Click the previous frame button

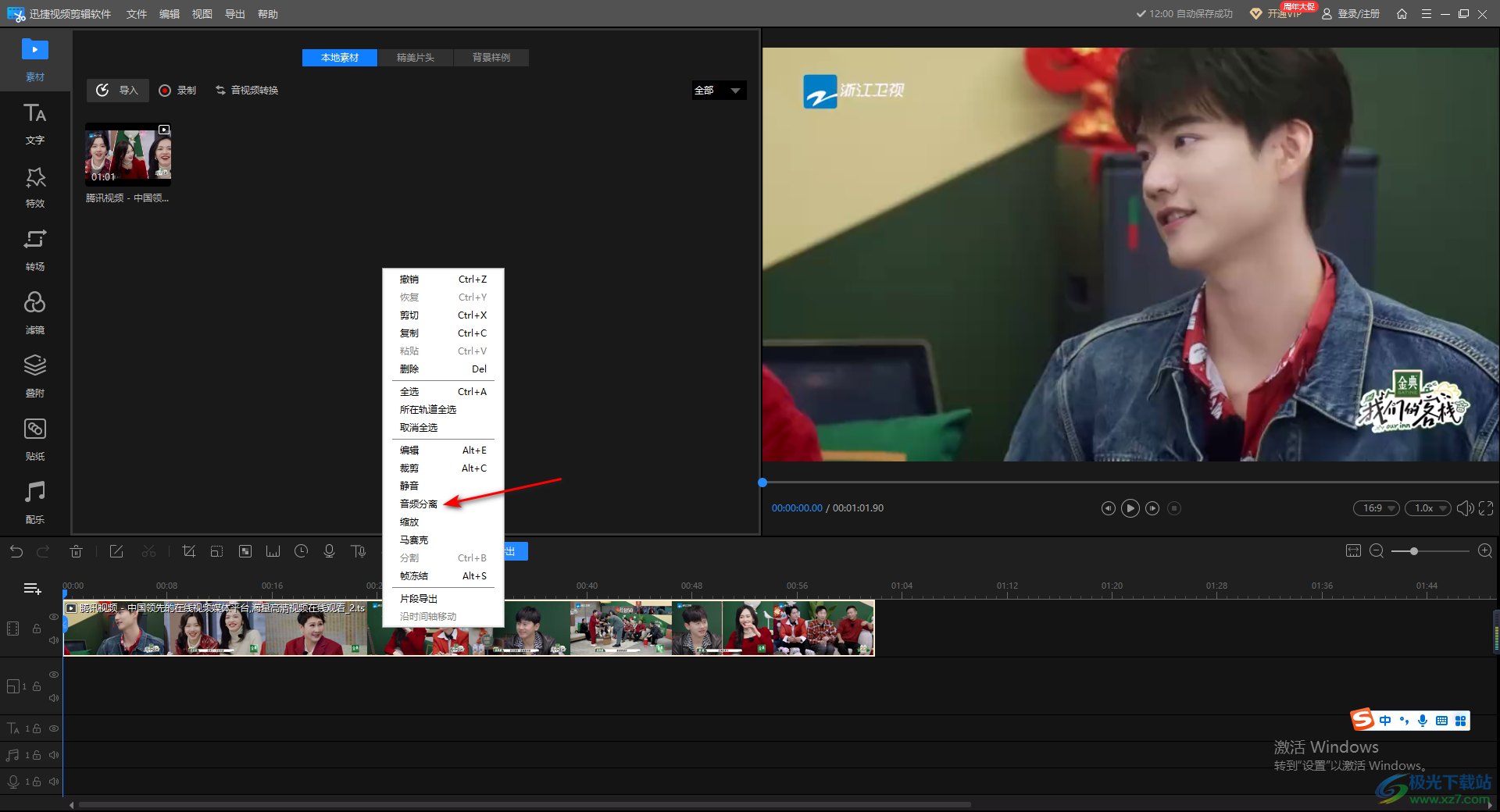[1109, 508]
